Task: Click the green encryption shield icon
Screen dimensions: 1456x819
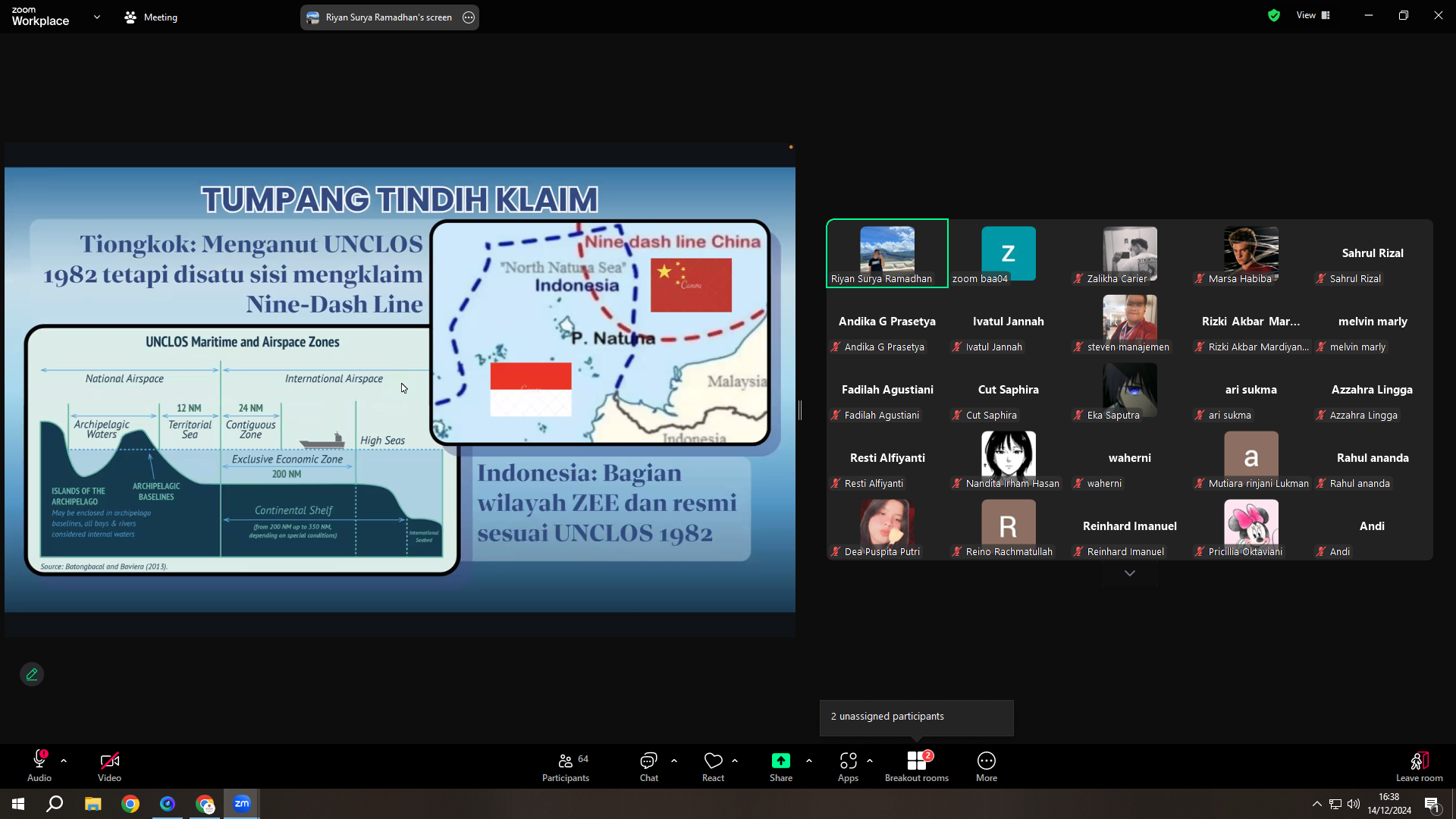Action: click(x=1274, y=15)
